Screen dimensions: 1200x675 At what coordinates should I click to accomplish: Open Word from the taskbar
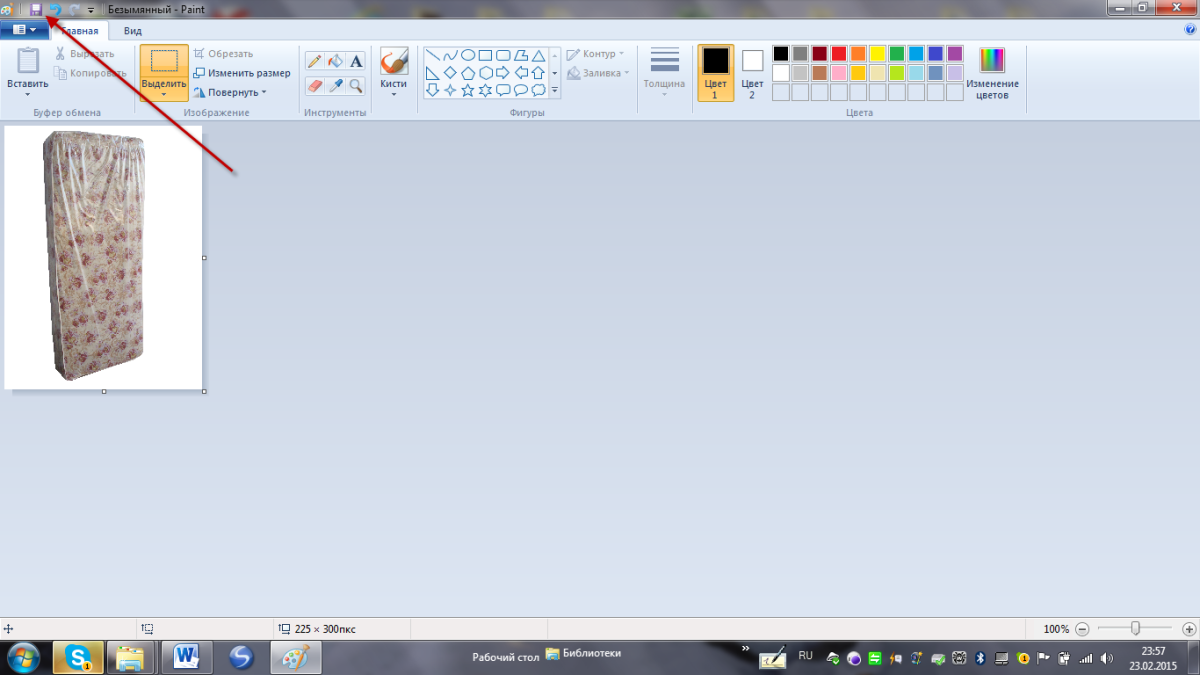[187, 657]
